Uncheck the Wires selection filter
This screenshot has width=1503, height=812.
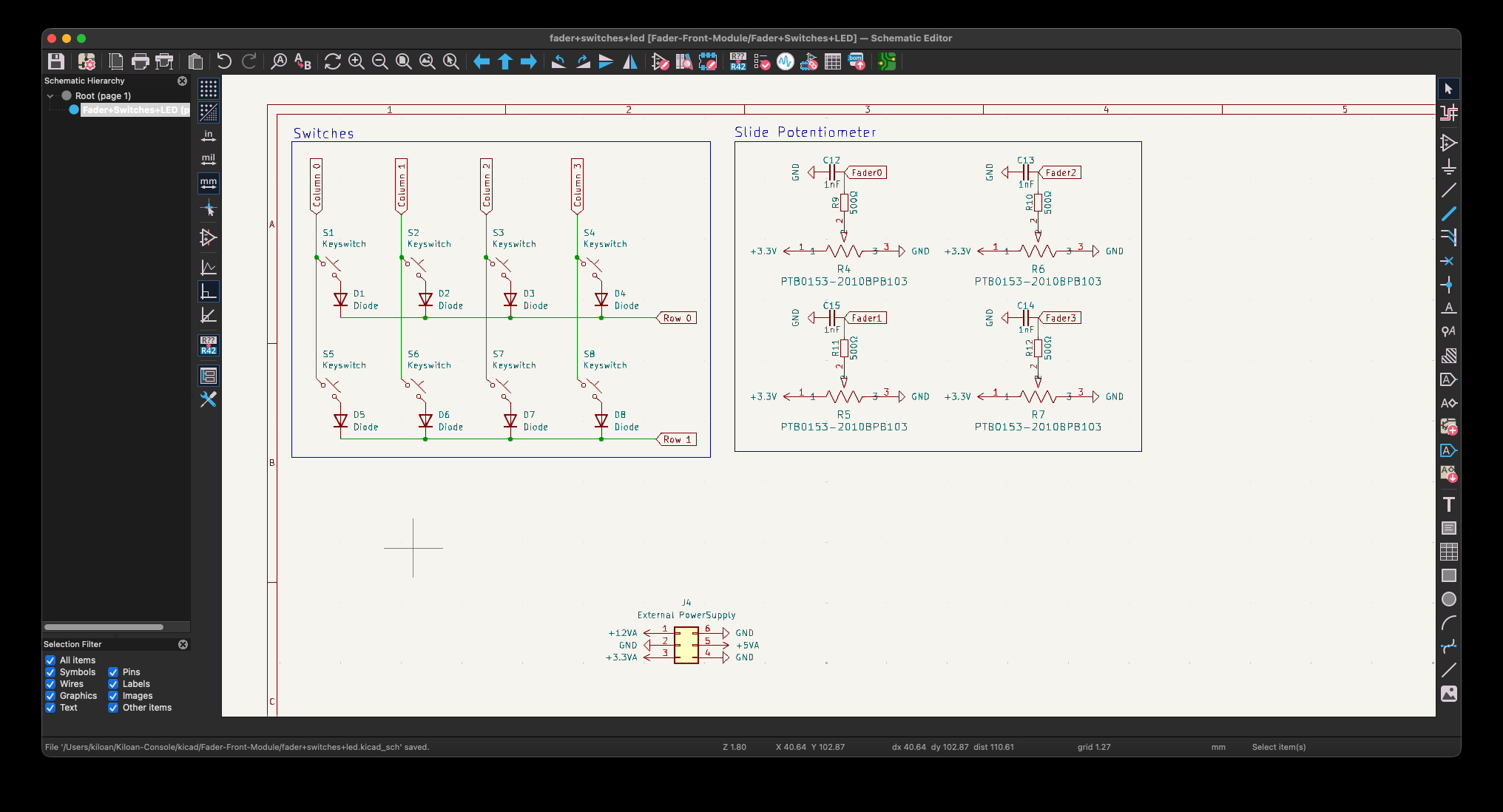(x=50, y=684)
